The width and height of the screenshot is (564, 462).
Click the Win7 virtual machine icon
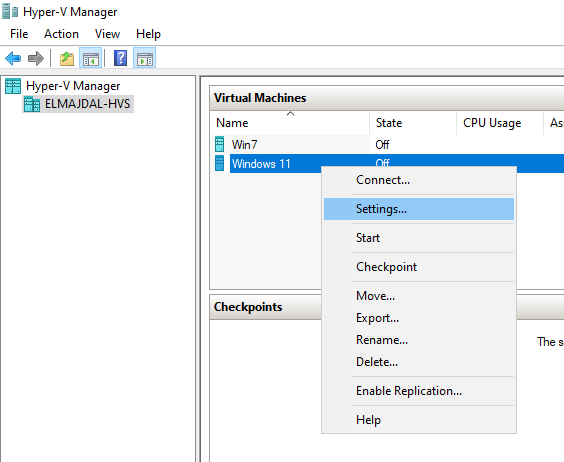coord(219,144)
